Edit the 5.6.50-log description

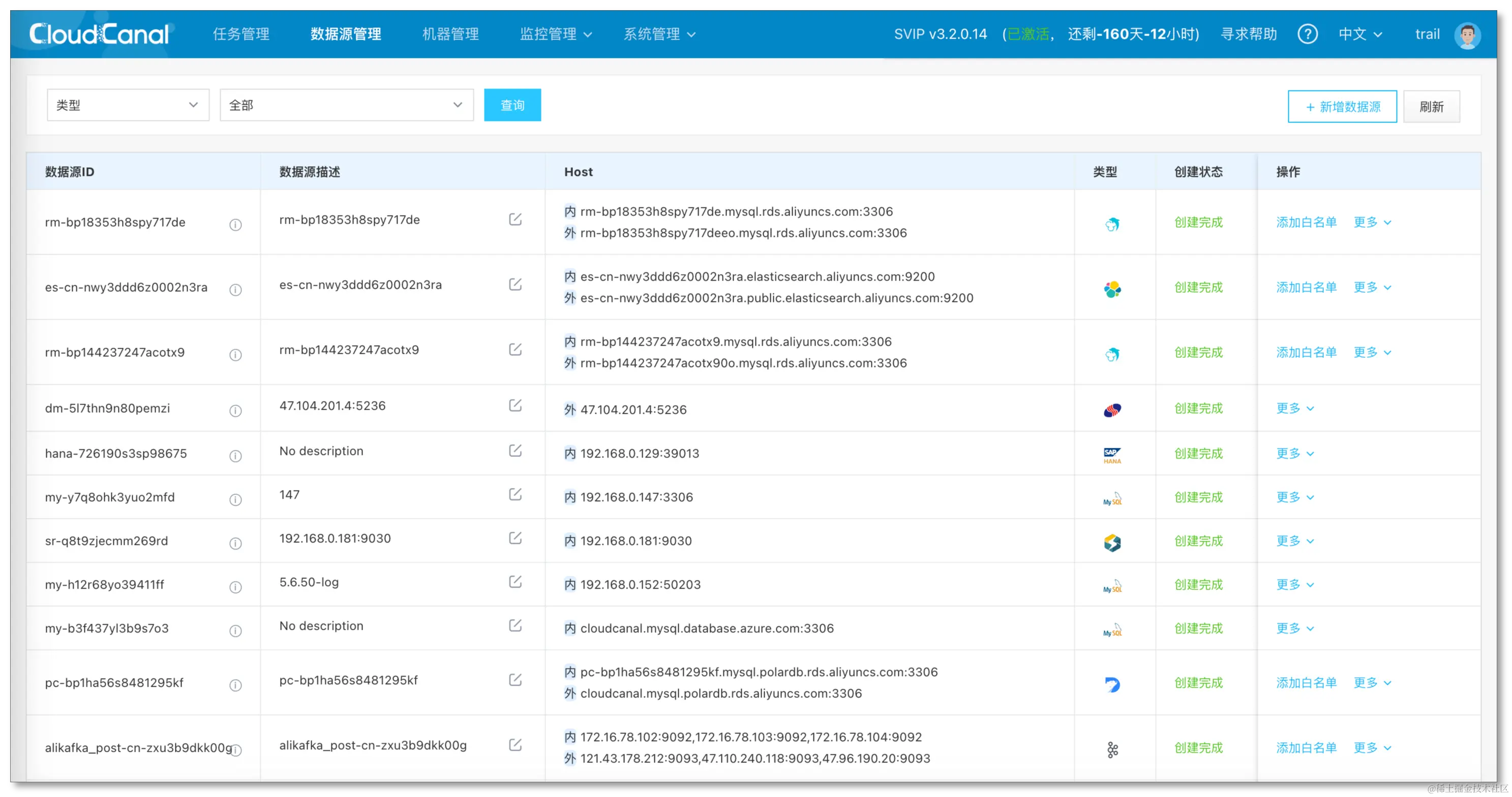(x=515, y=582)
